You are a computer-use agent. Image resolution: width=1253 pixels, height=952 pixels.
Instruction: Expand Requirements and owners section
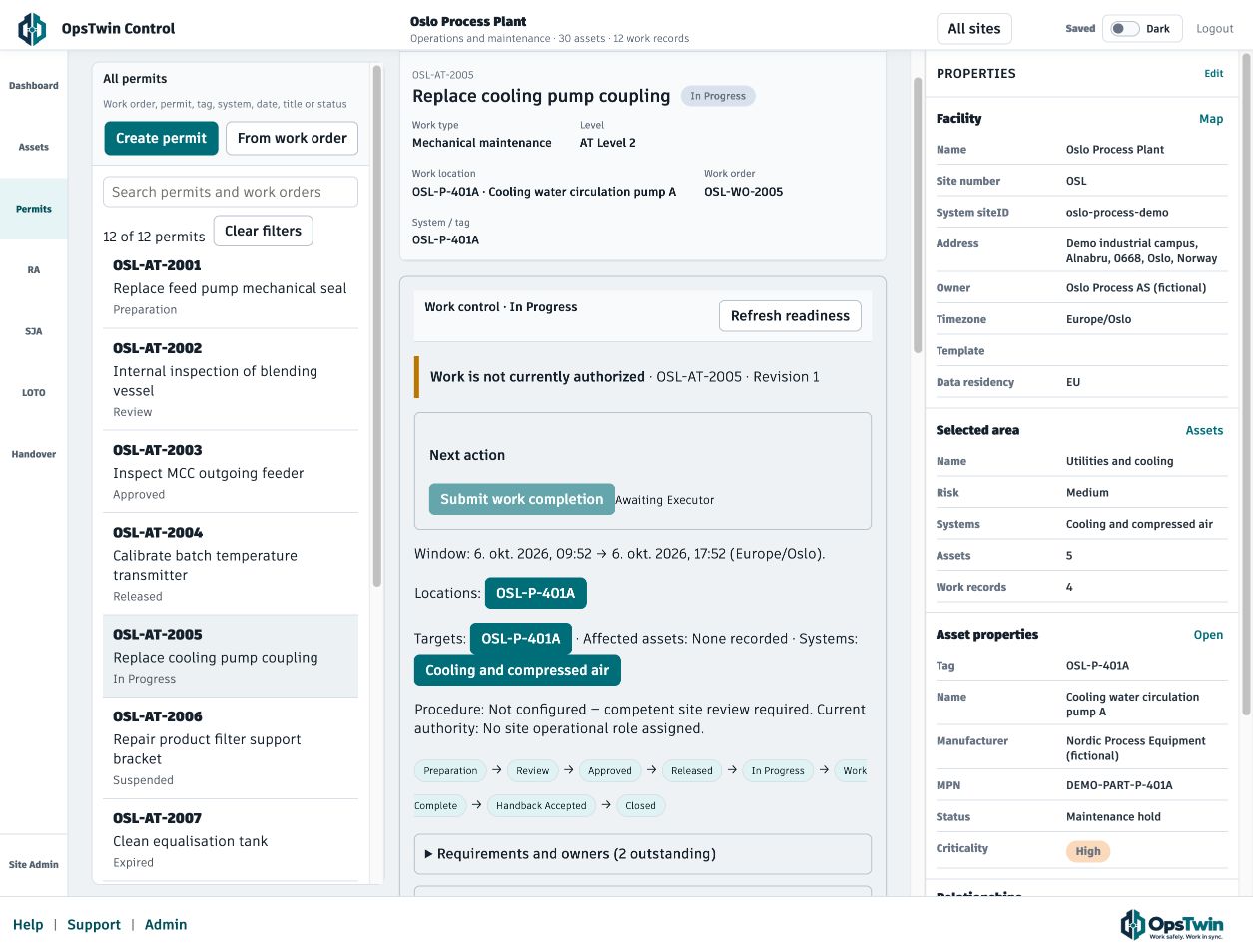(x=643, y=854)
